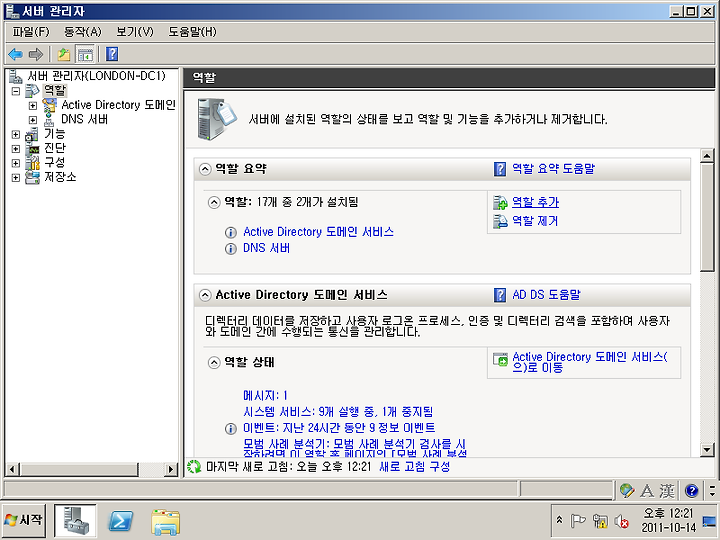720x540 pixels.
Task: Expand the 진단 tree node
Action: pos(16,149)
